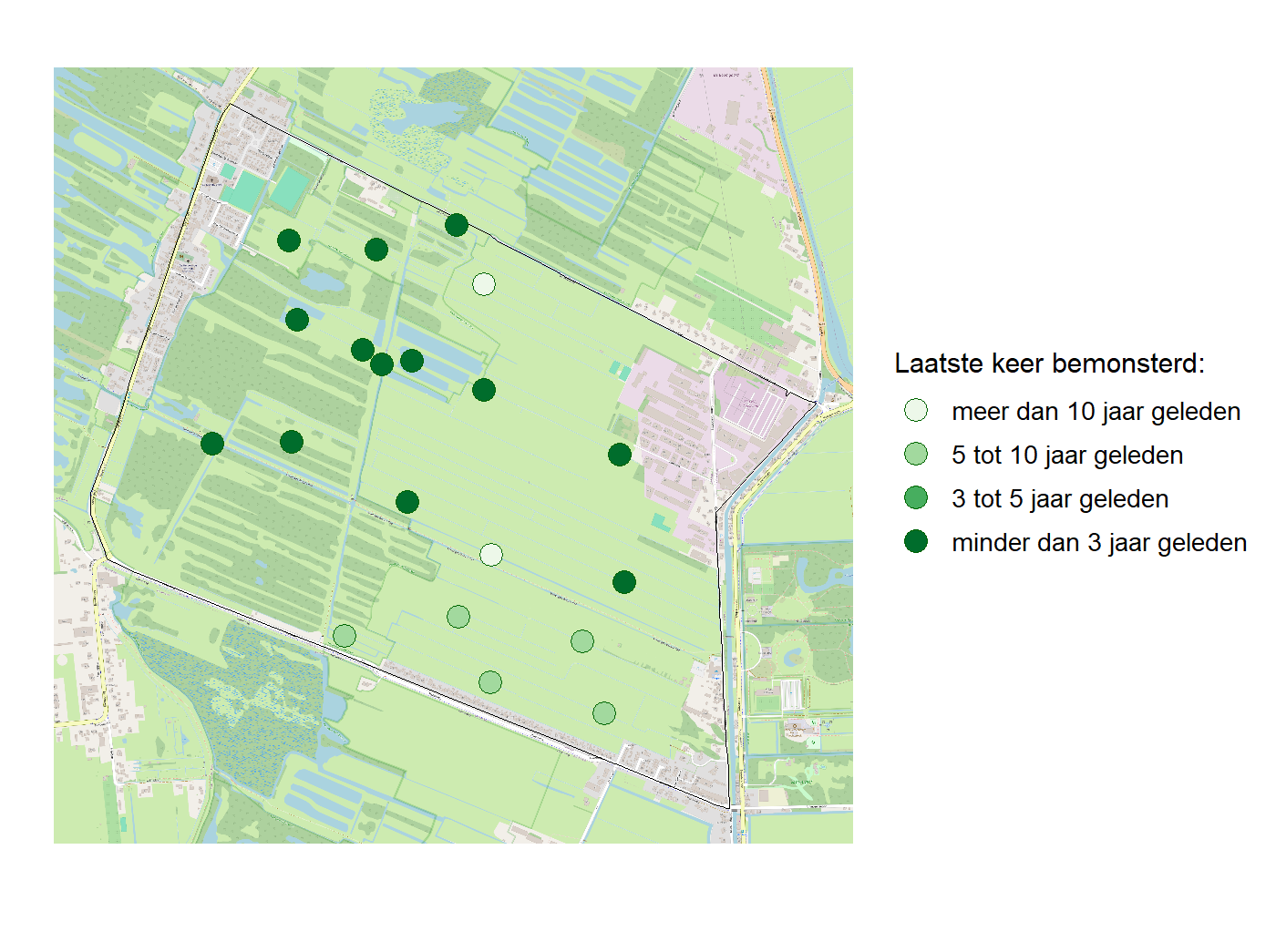Click the '5 tot 10 jaar geleden' legend label
Screen dimensions: 1276x952
(x=1067, y=456)
